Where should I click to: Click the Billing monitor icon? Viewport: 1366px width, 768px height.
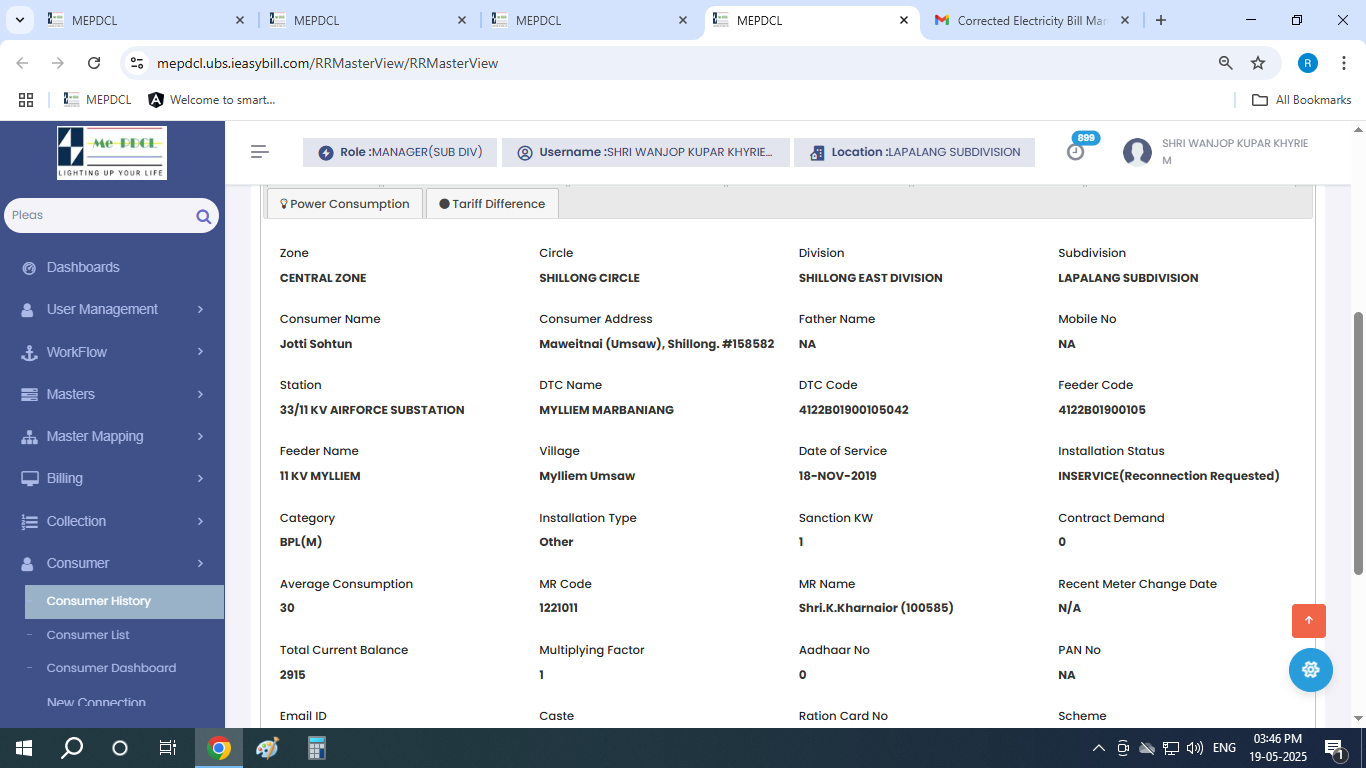tap(29, 479)
